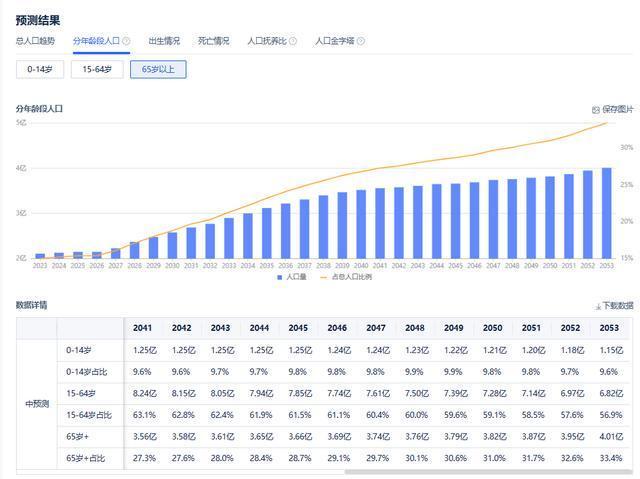Click the 中预测 row header cell
The image size is (640, 479).
tap(36, 404)
